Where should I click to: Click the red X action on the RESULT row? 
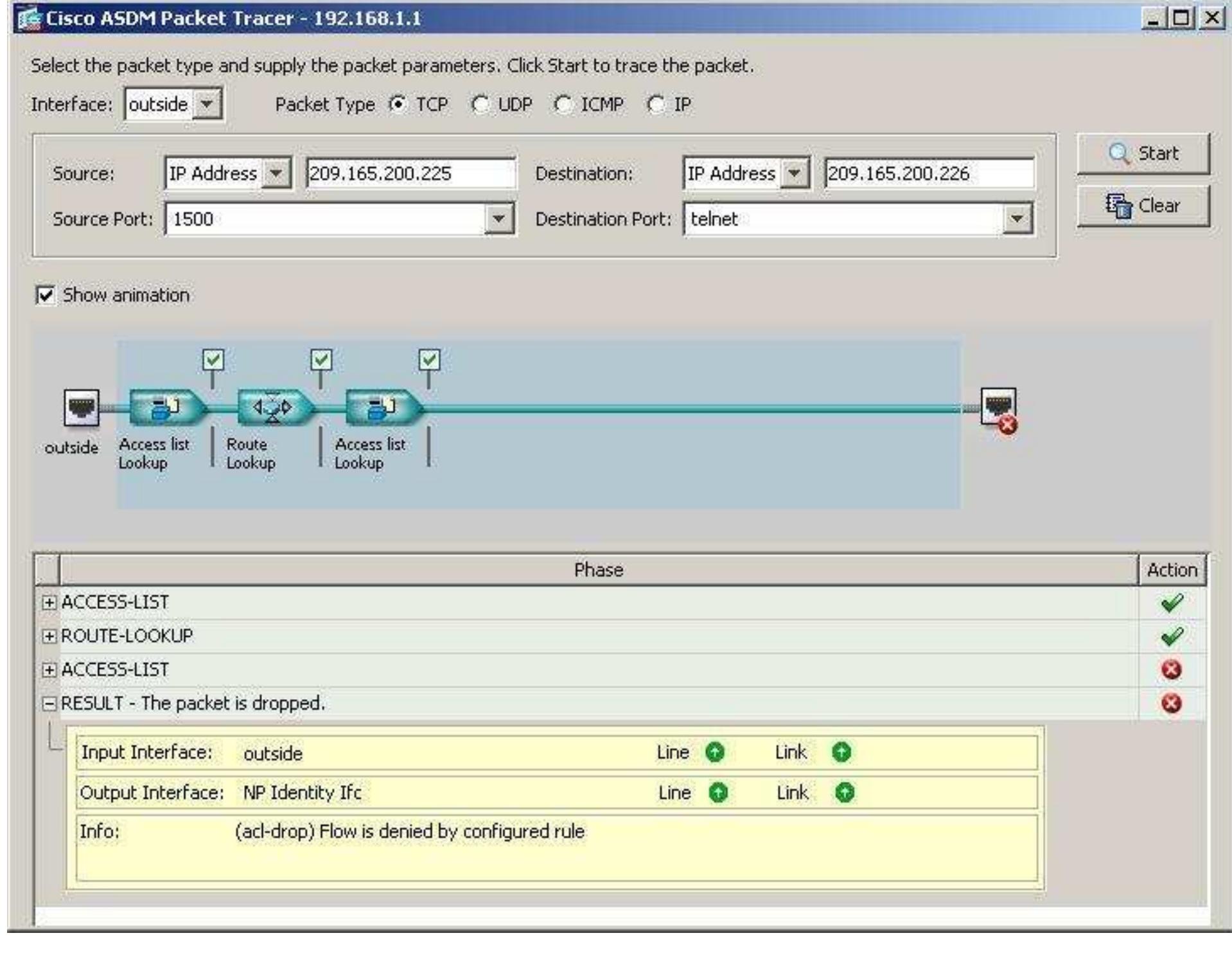coord(1172,702)
